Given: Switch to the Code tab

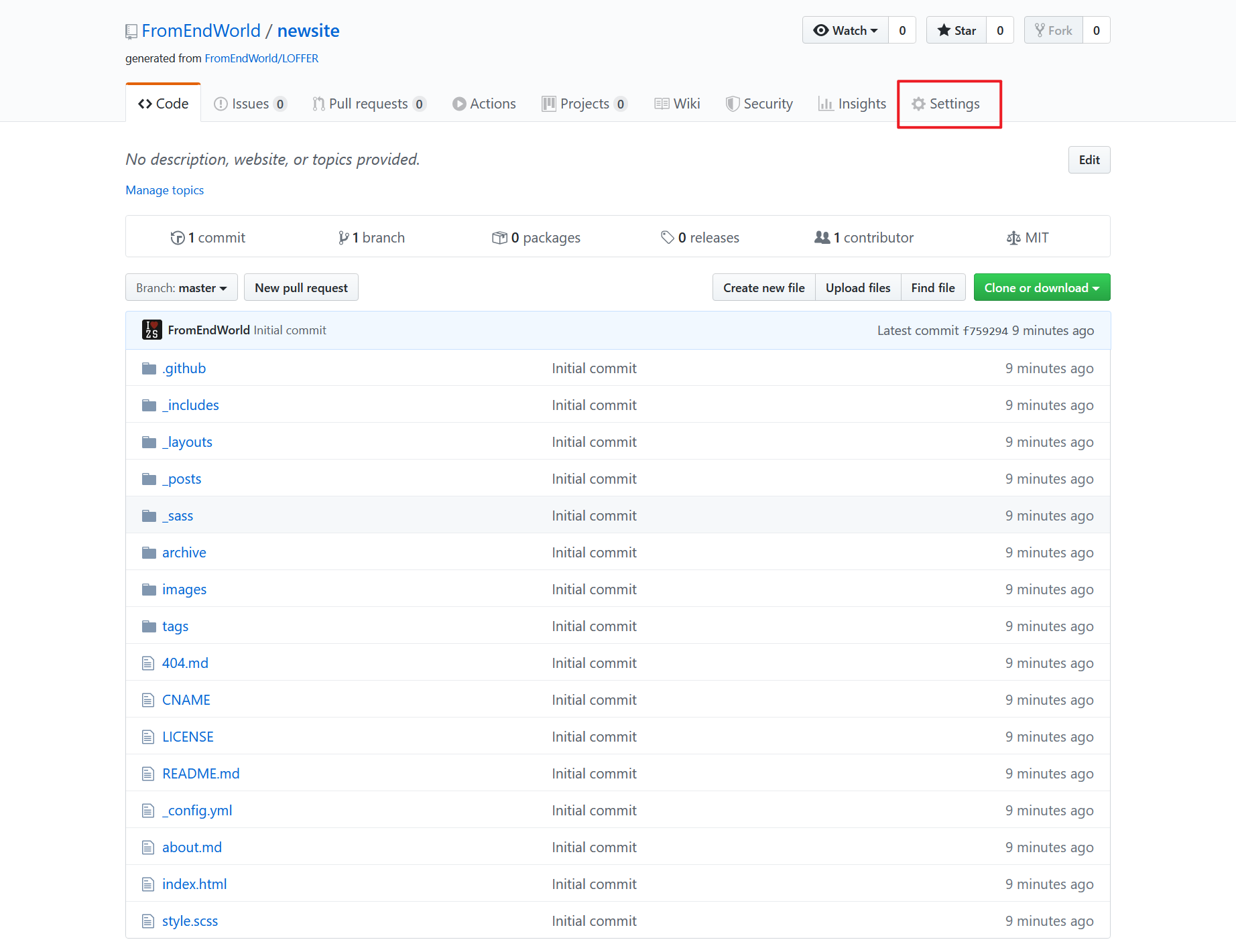Looking at the screenshot, I should pos(163,104).
